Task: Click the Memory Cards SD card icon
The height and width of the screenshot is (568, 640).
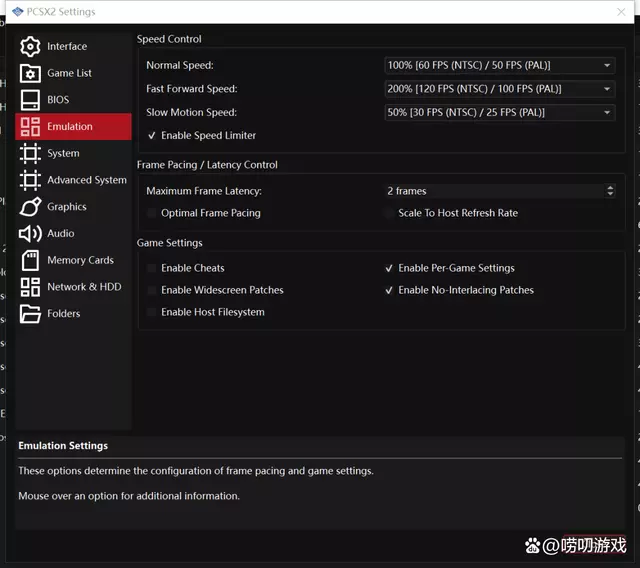Action: (30, 260)
